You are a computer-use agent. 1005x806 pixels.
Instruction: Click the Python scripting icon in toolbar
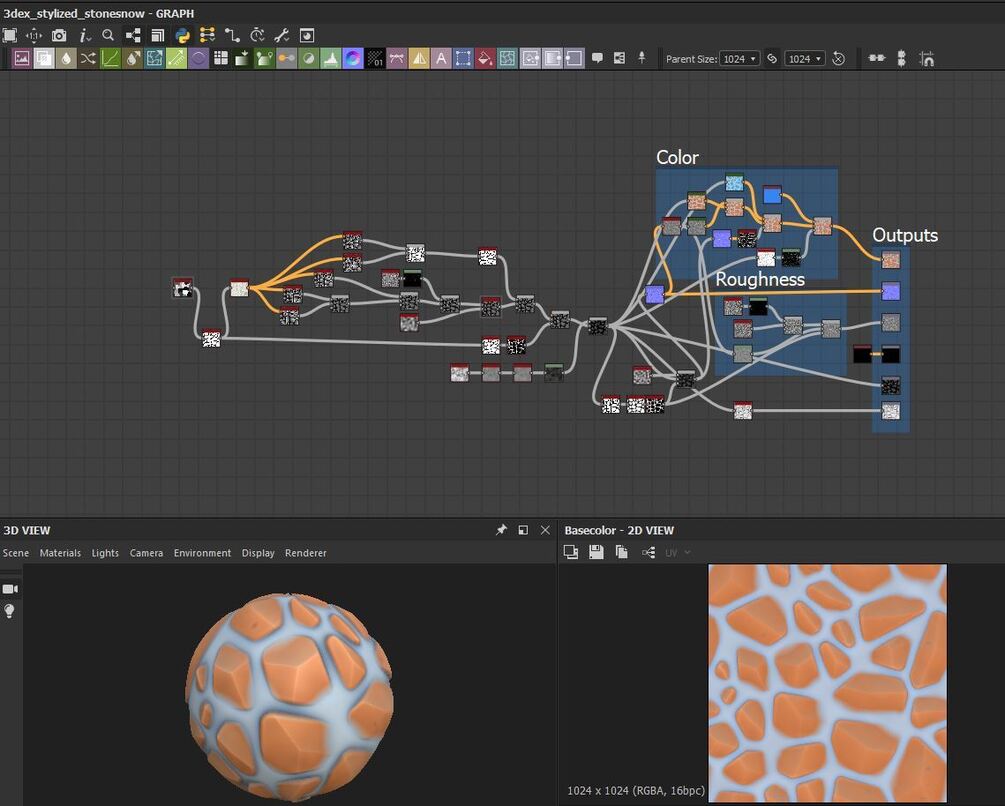point(183,35)
